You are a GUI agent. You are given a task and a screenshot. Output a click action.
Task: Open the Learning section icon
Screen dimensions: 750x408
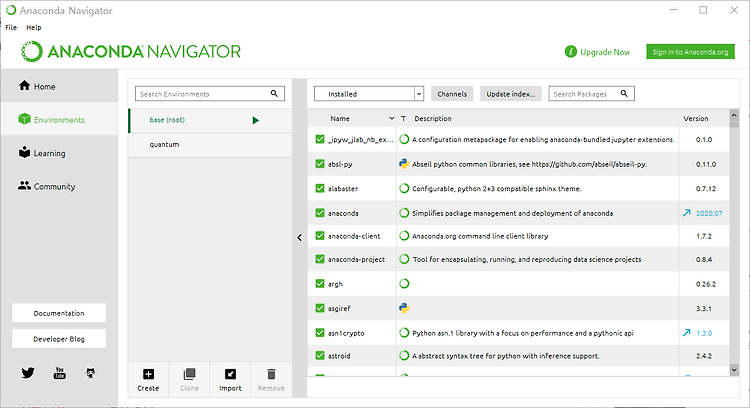(24, 152)
